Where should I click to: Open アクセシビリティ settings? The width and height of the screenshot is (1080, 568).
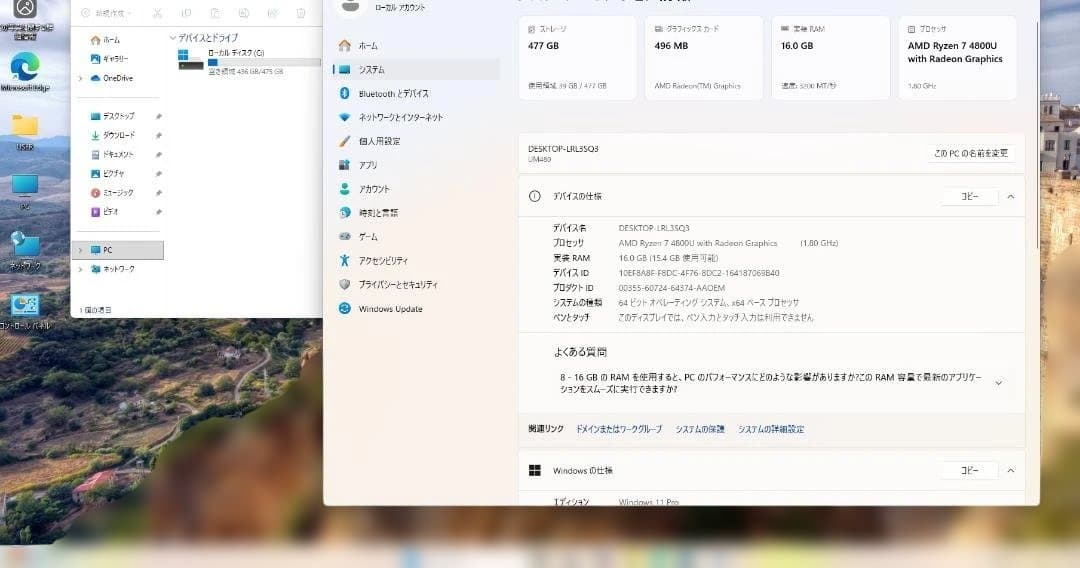click(x=416, y=261)
